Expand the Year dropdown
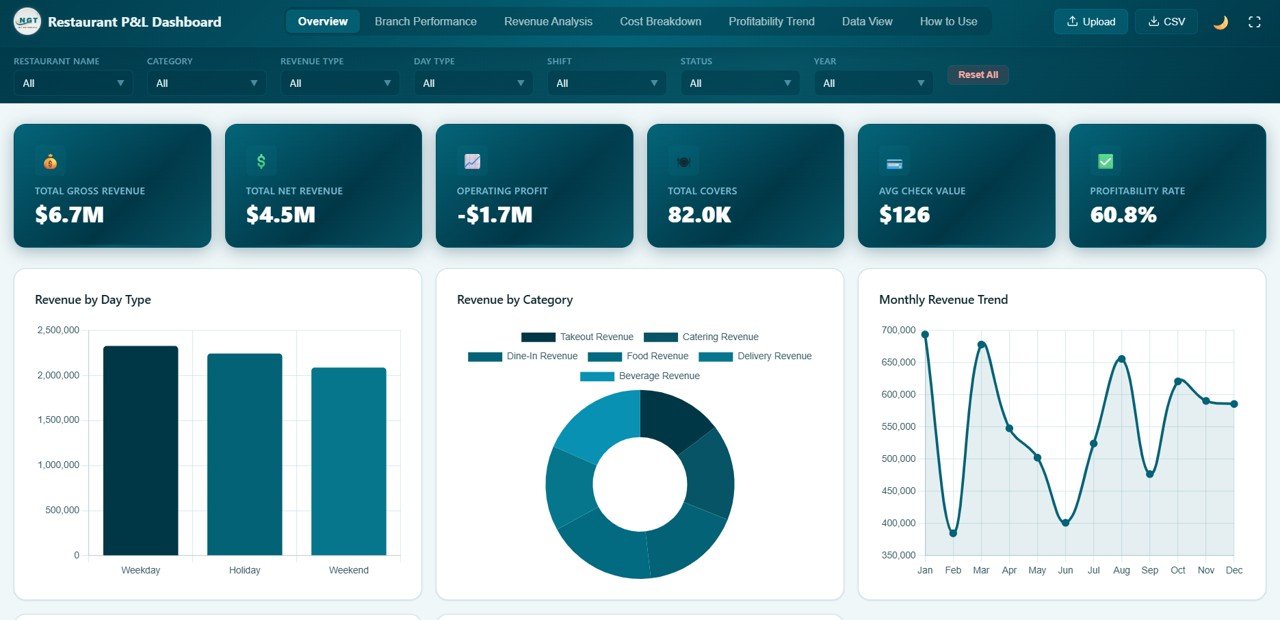 [x=872, y=83]
